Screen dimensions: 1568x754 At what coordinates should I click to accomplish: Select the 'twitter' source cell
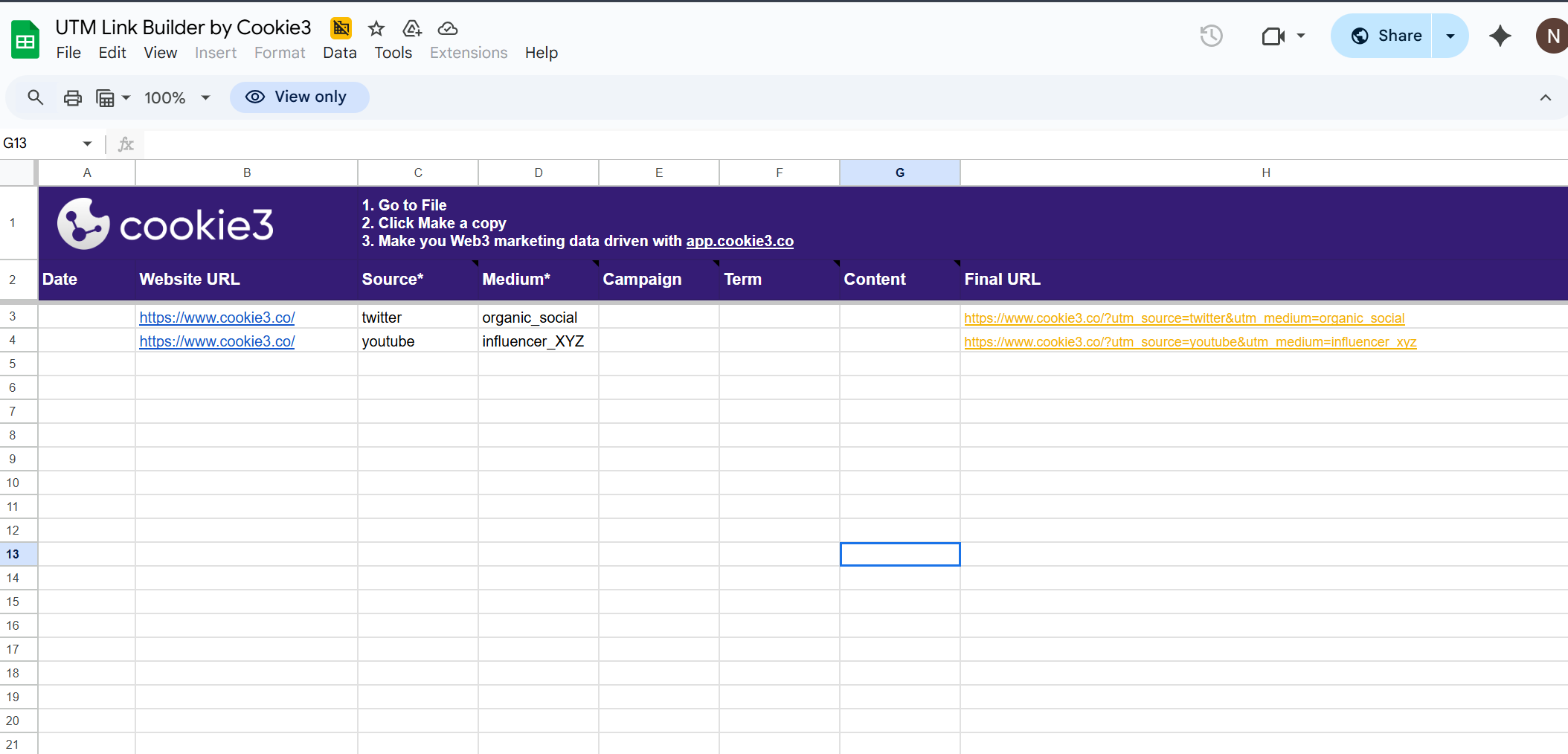pyautogui.click(x=418, y=317)
